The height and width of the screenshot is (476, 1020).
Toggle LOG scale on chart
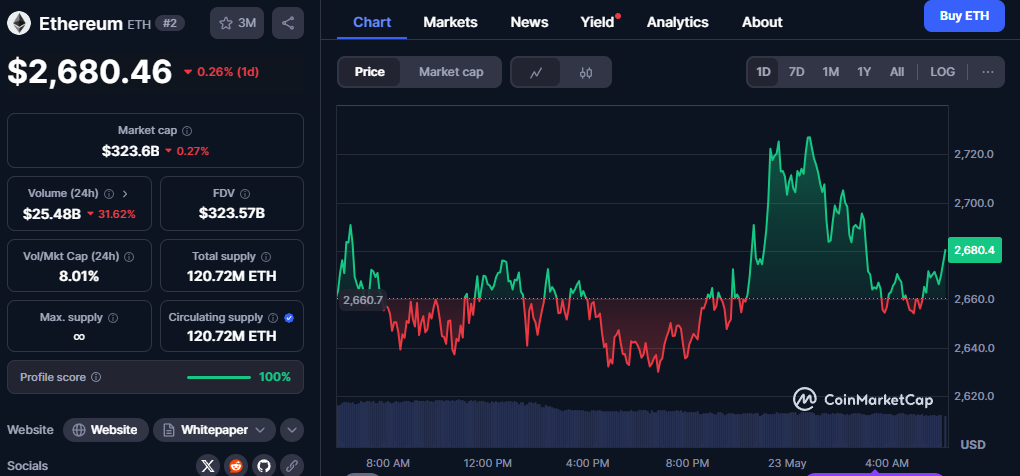[x=942, y=72]
